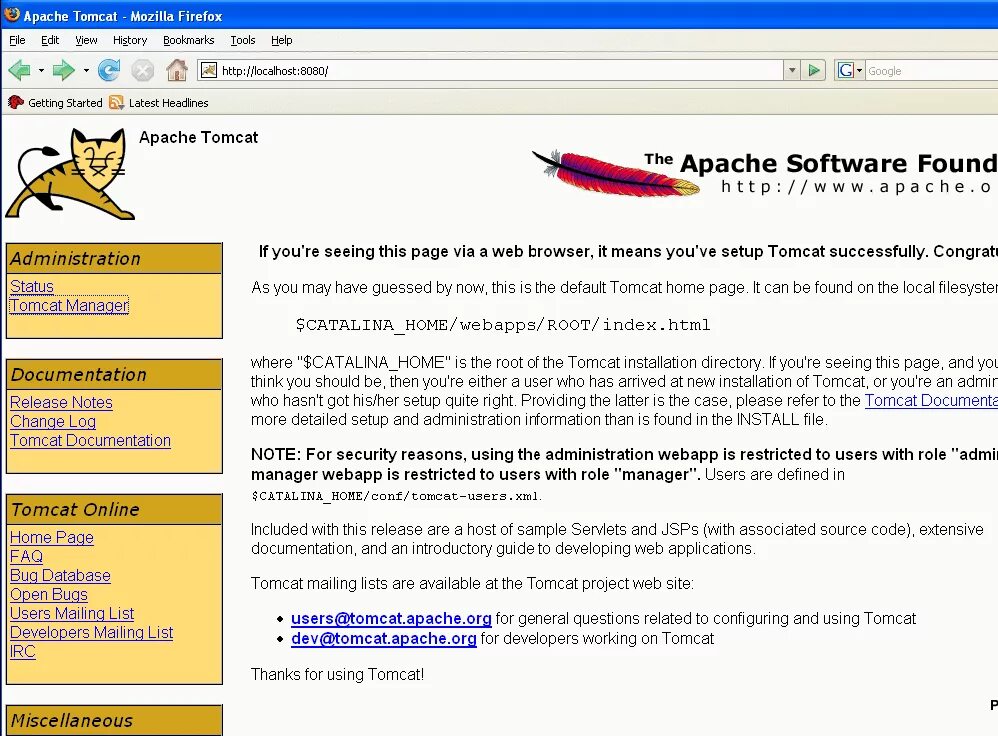Open the Forward button history dropdown arrow

(86, 70)
